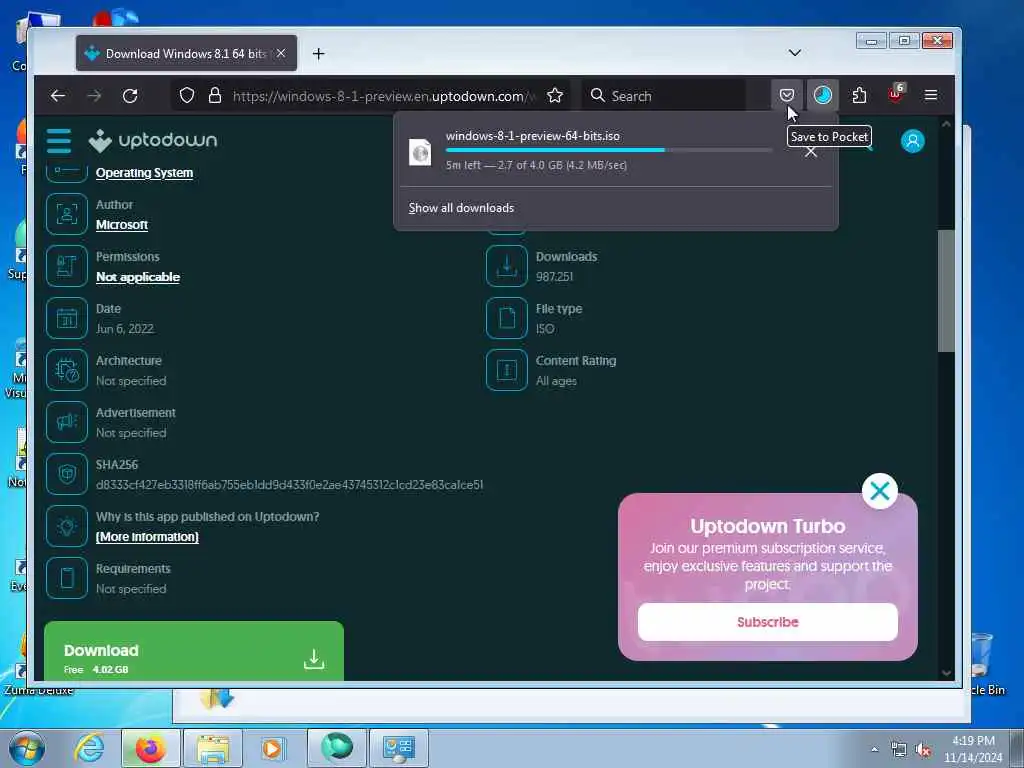Go to the Uptodown logo home

point(153,140)
